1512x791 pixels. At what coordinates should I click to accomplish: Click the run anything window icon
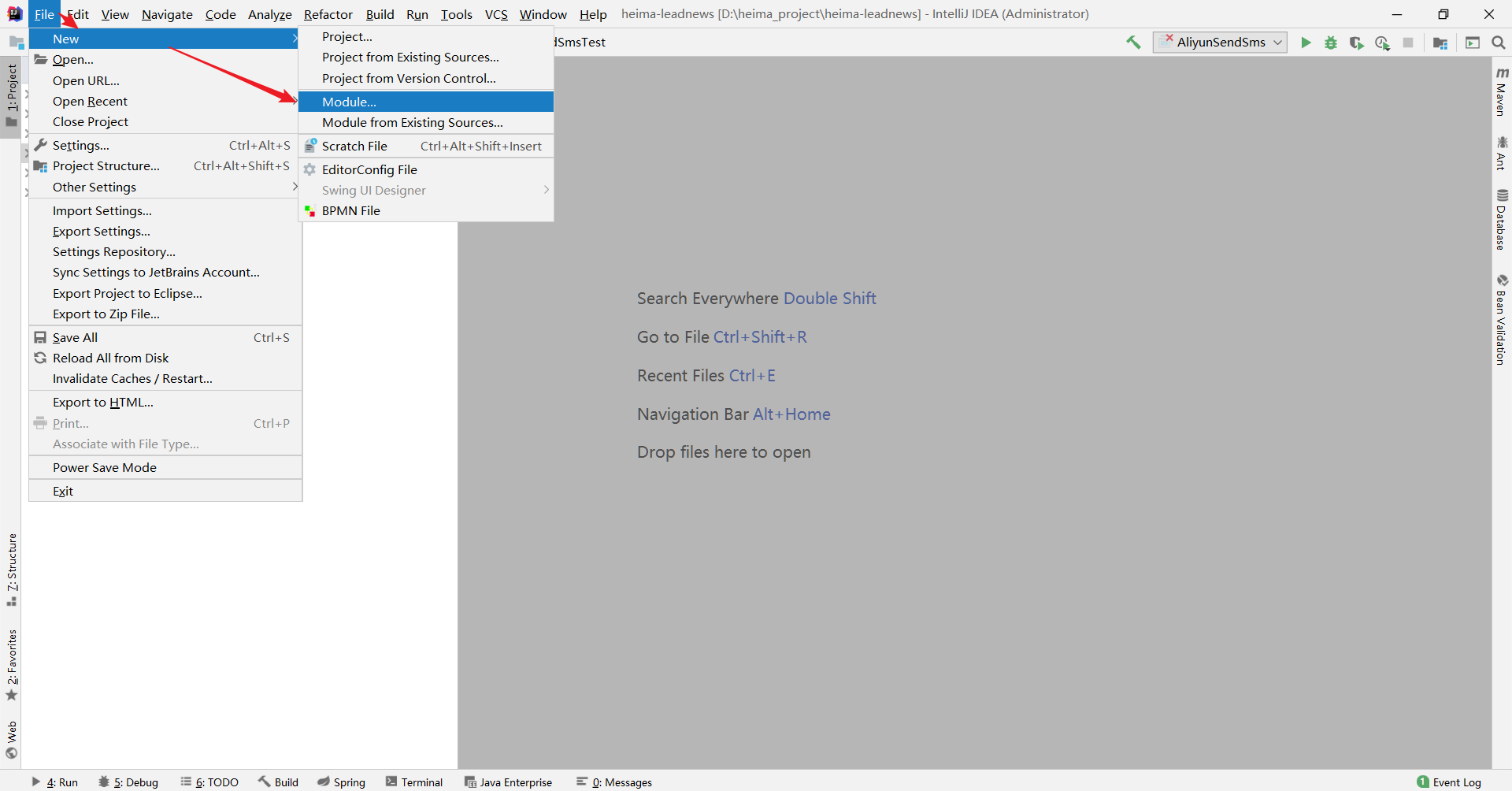tap(1473, 43)
